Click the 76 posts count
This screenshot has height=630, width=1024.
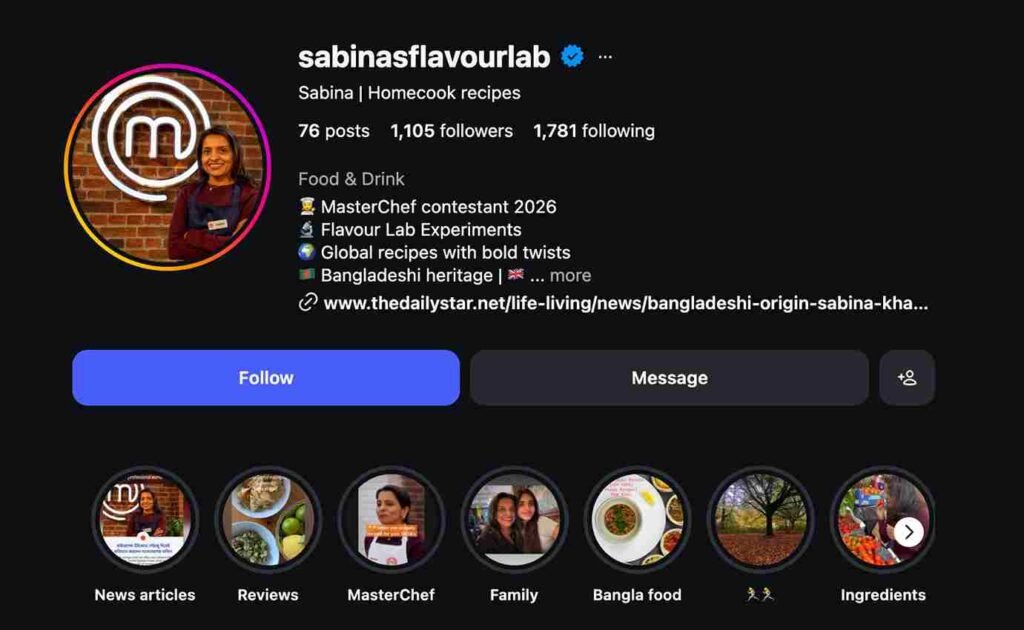point(334,131)
